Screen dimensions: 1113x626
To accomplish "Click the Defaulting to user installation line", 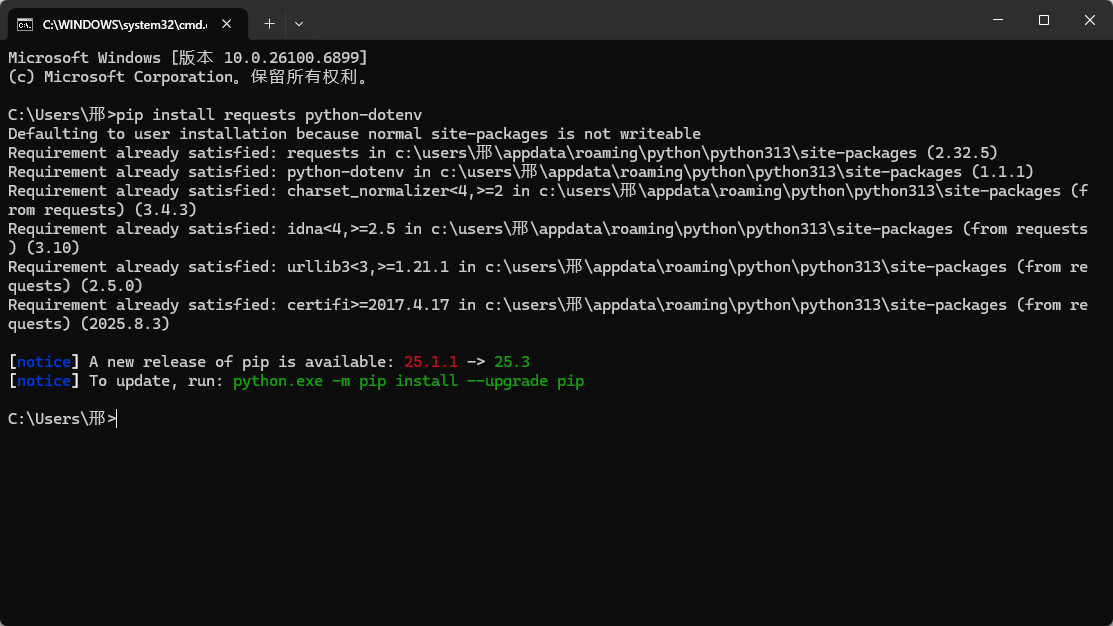I will click(x=354, y=134).
